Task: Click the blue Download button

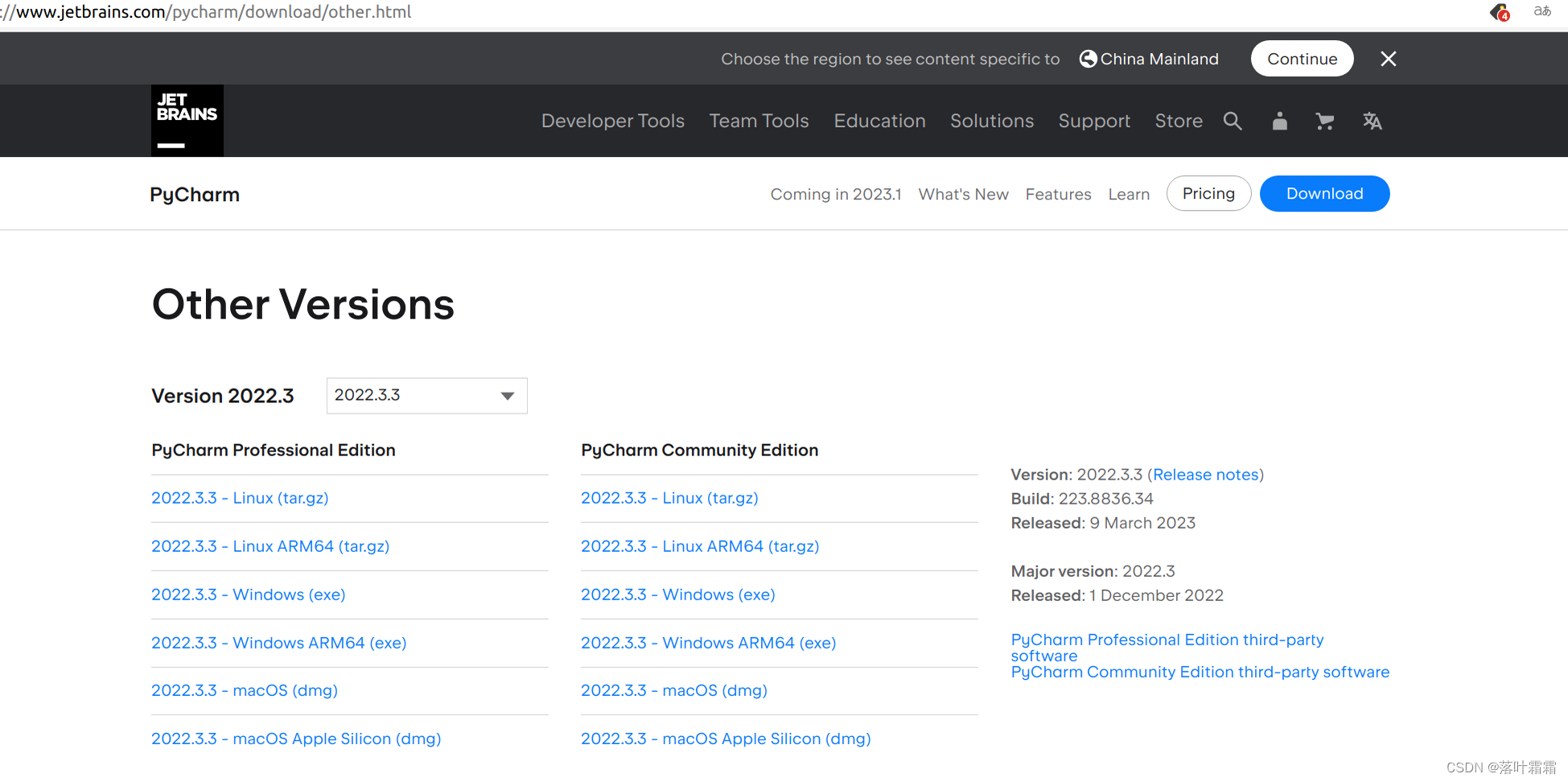Action: [1324, 193]
